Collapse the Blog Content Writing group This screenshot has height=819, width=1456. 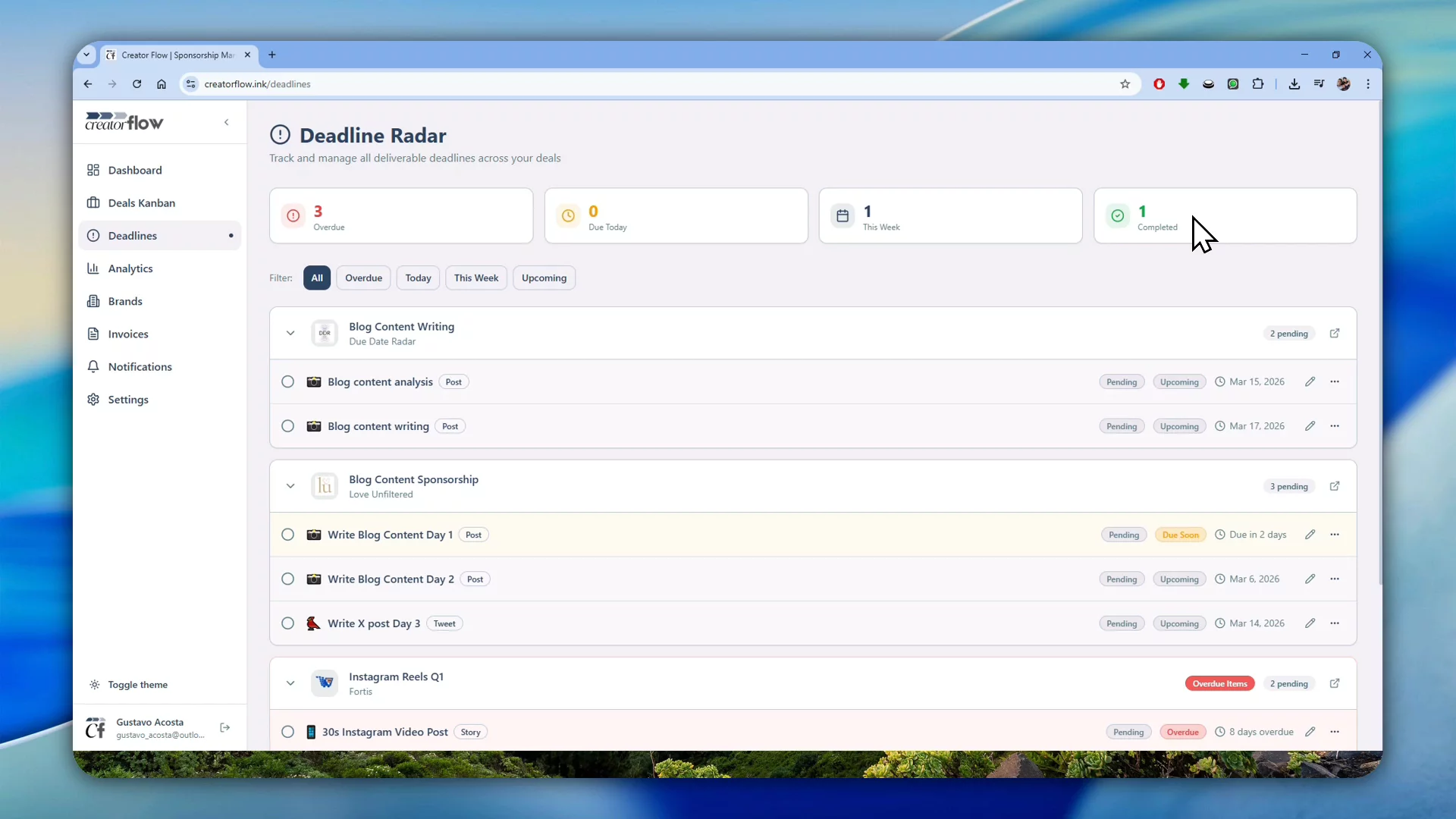(290, 334)
